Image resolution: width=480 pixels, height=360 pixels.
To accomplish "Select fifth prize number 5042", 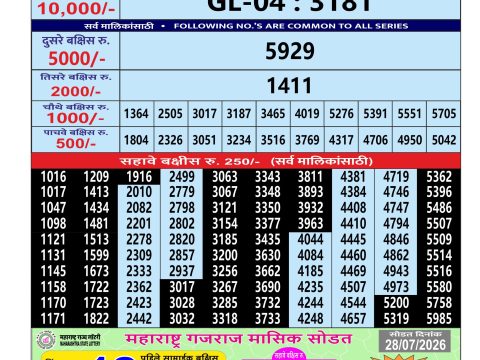I will coord(444,140).
